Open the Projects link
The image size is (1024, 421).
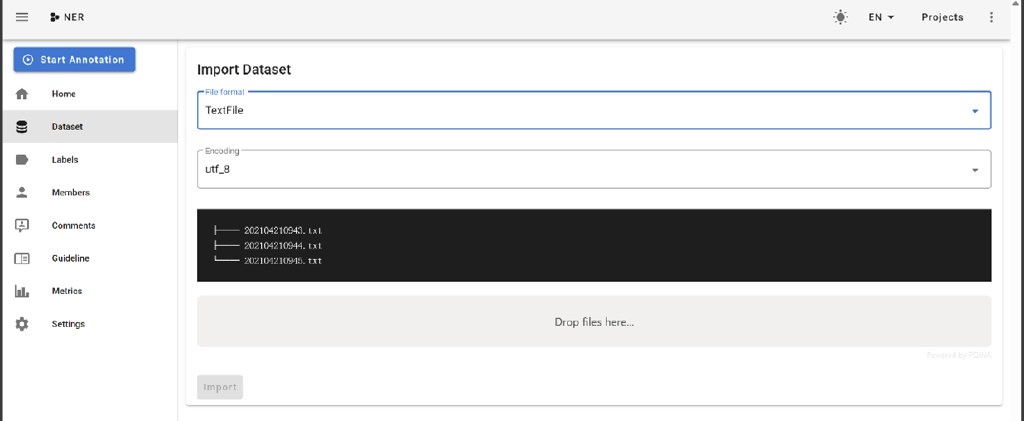coord(942,17)
